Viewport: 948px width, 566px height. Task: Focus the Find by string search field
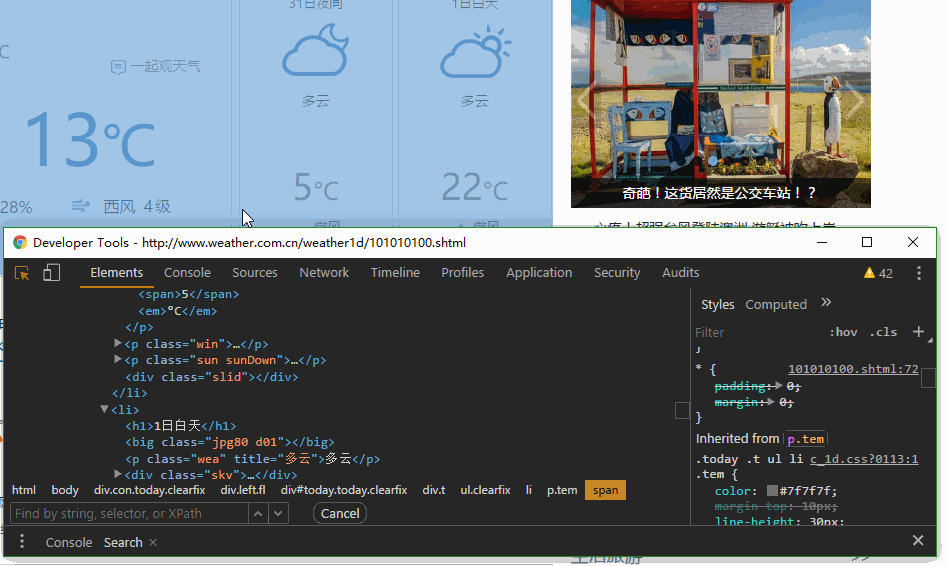[129, 513]
